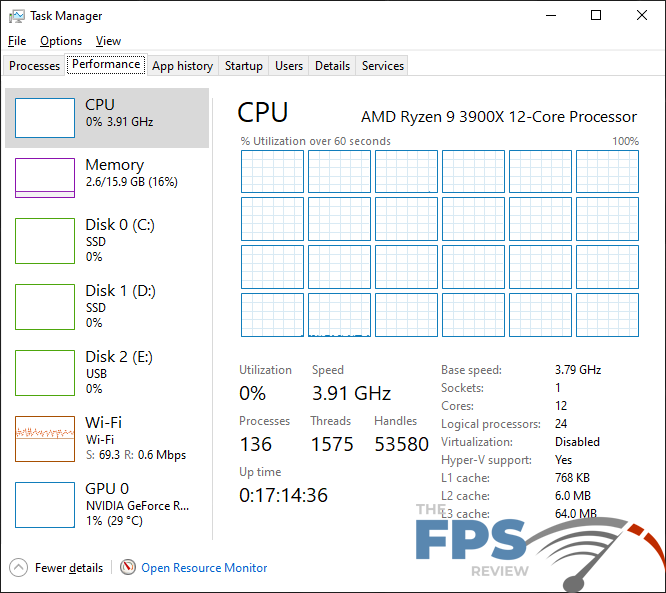Screen dimensions: 666x593
Task: Click the L2 cache value 6.0 MB
Action: tap(573, 496)
